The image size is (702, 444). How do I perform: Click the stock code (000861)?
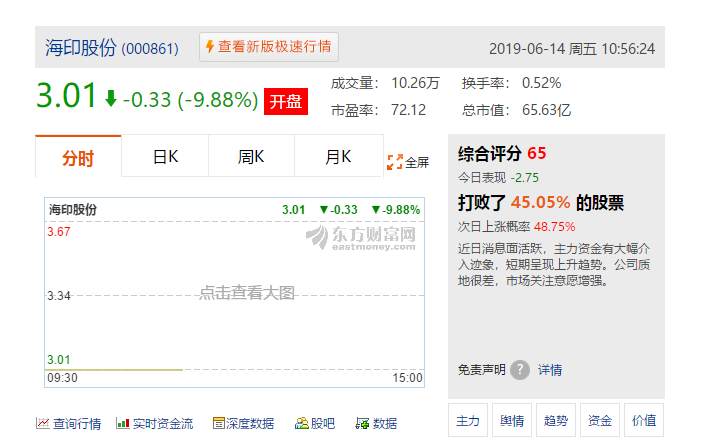point(150,48)
